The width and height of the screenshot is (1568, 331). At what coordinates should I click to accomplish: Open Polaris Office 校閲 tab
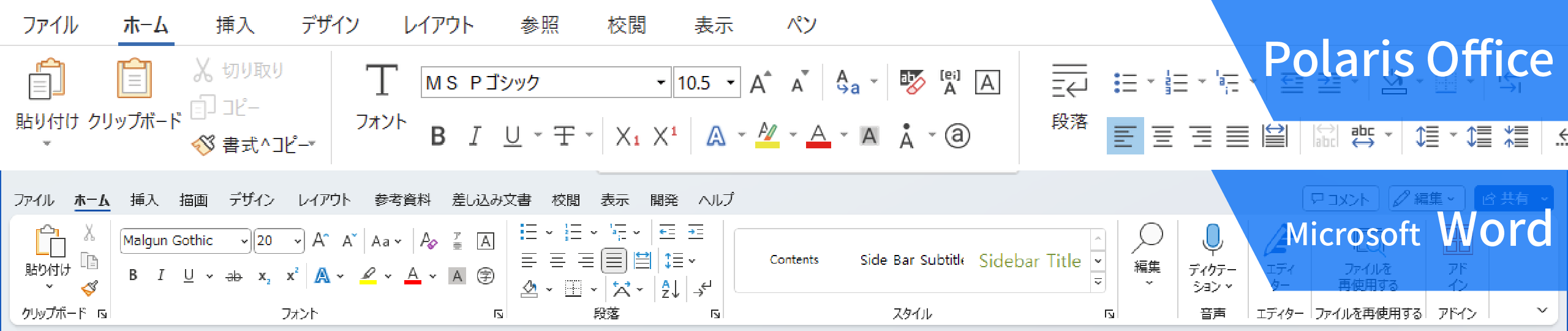pos(627,25)
